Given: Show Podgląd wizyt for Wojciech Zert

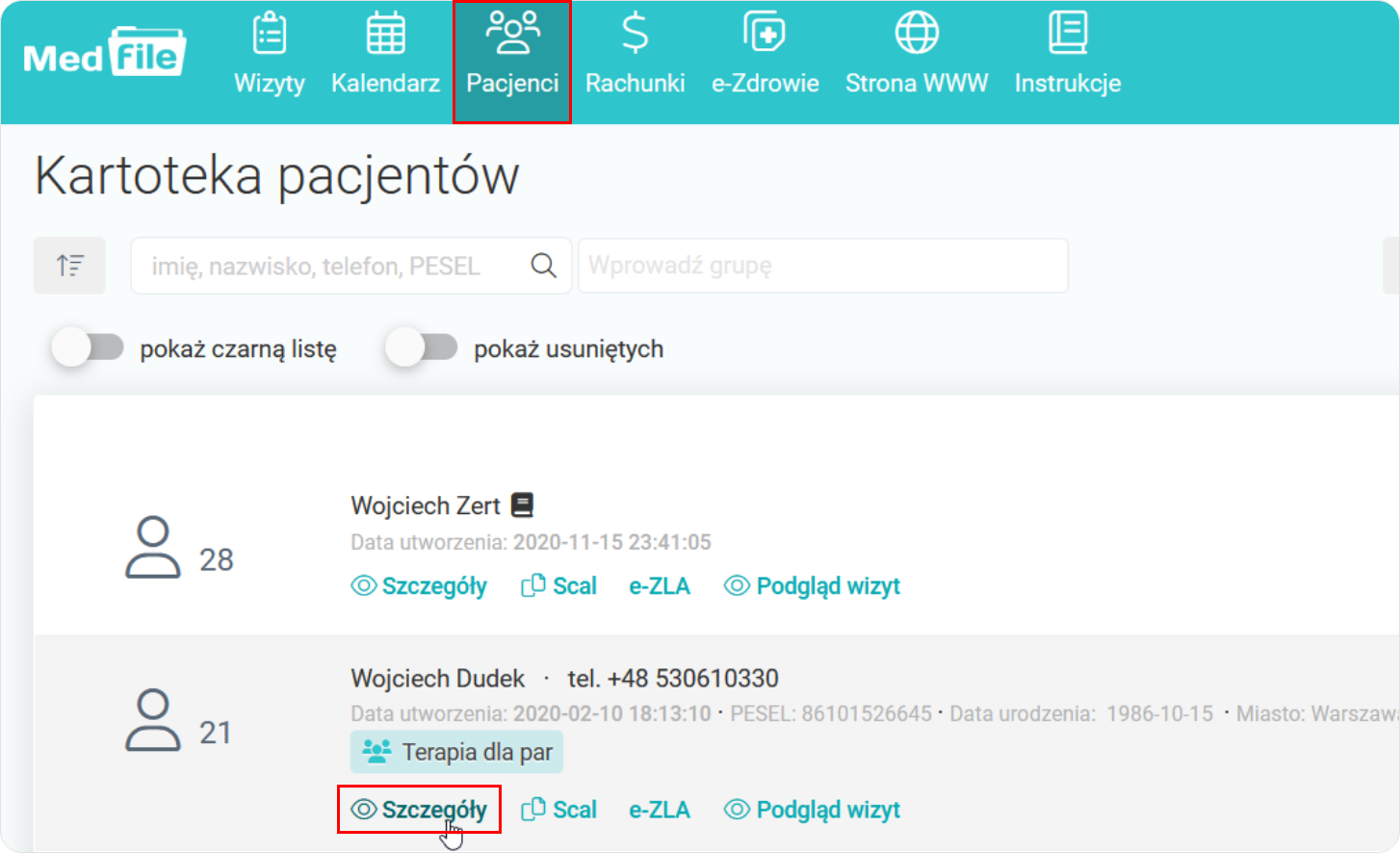Looking at the screenshot, I should (812, 586).
